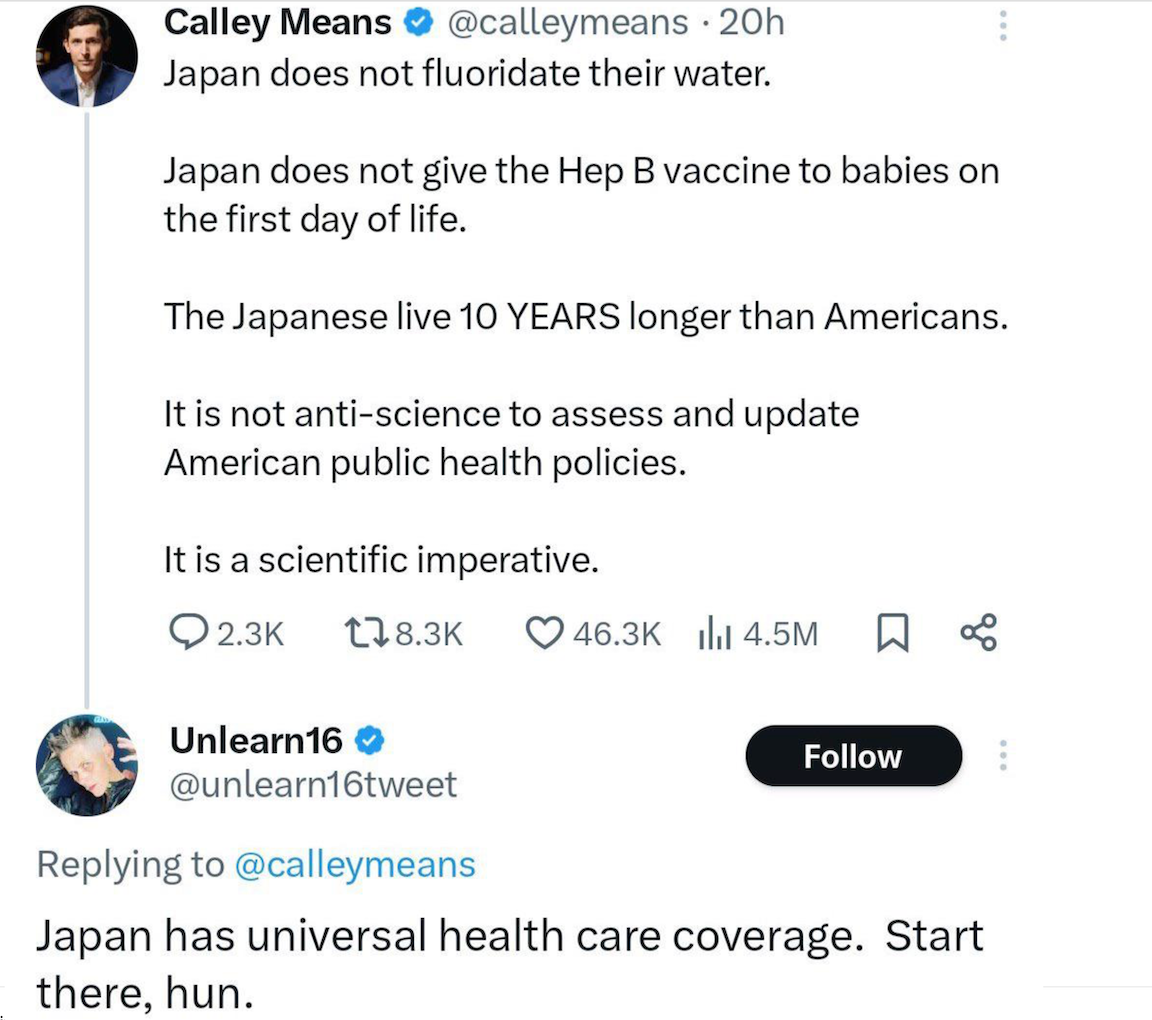Viewport: 1152px width, 1020px height.
Task: Open more options menu beside Follow button
Action: tap(1002, 756)
